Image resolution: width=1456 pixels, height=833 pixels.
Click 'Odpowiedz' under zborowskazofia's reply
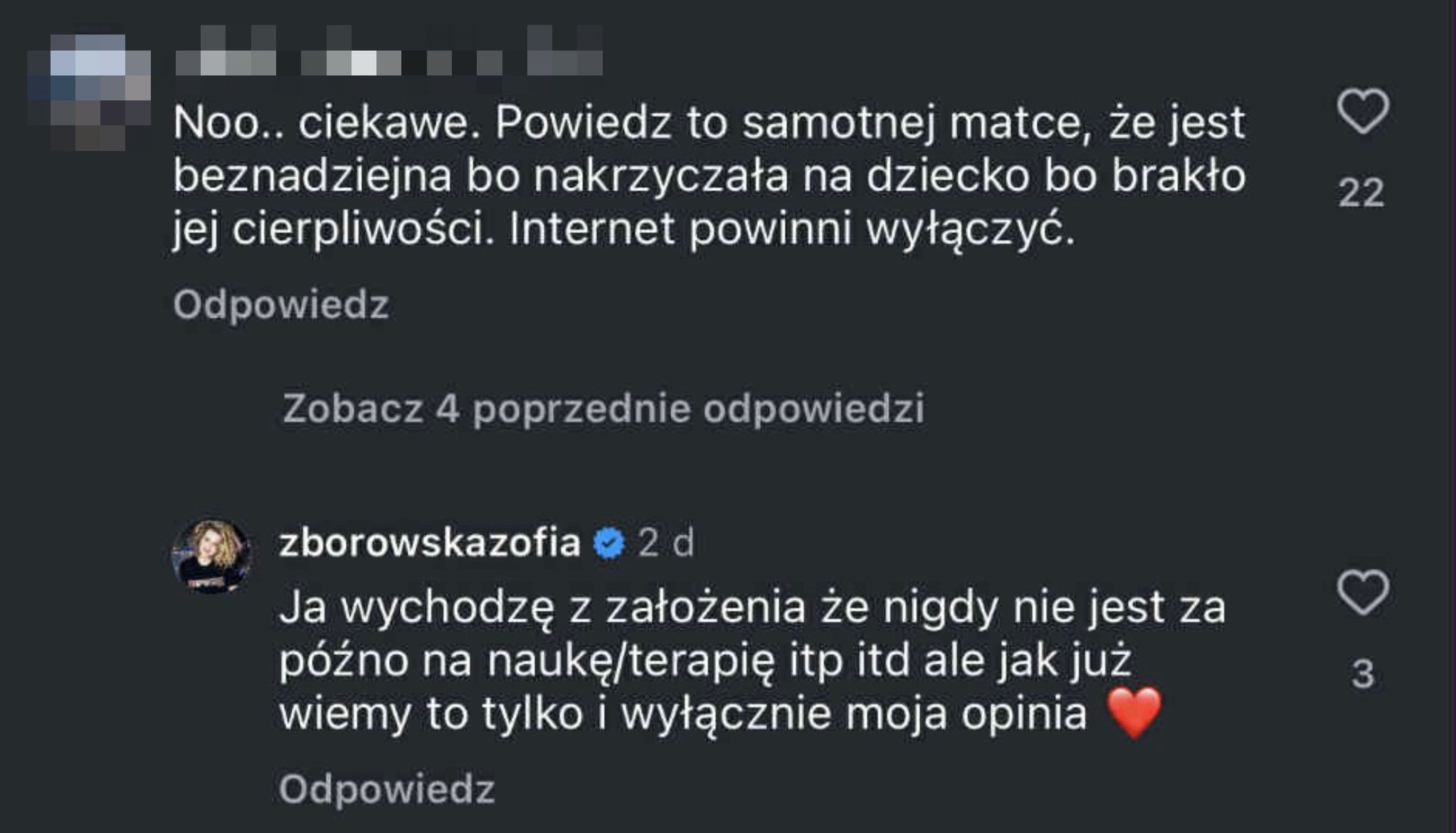point(386,790)
